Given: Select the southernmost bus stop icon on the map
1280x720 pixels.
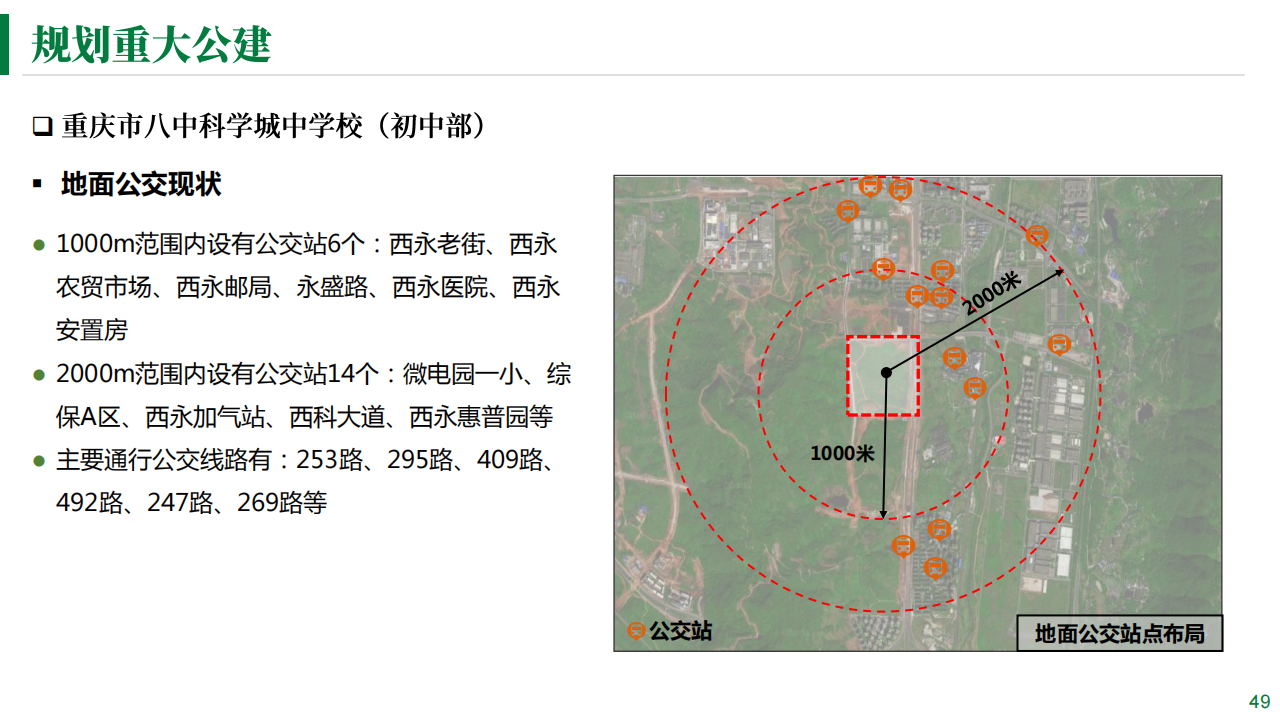Looking at the screenshot, I should click(935, 568).
